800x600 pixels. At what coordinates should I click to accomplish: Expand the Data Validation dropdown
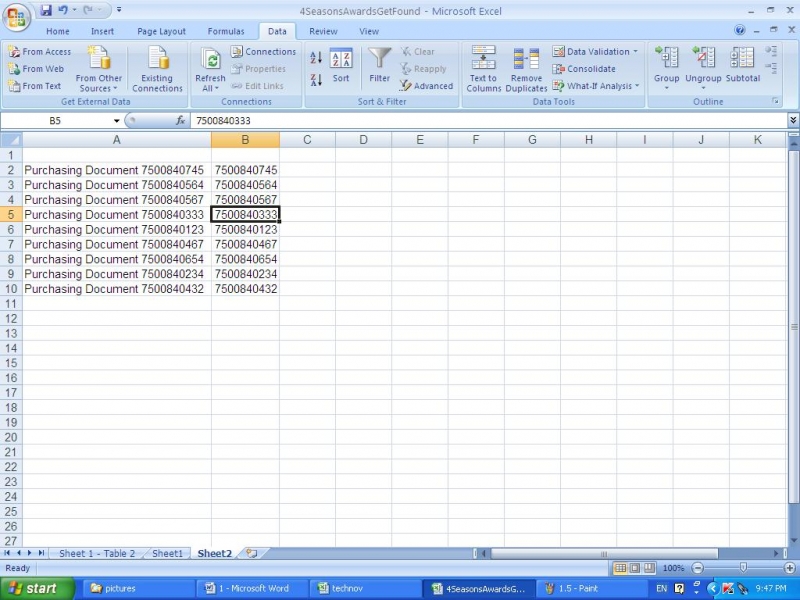click(x=635, y=52)
